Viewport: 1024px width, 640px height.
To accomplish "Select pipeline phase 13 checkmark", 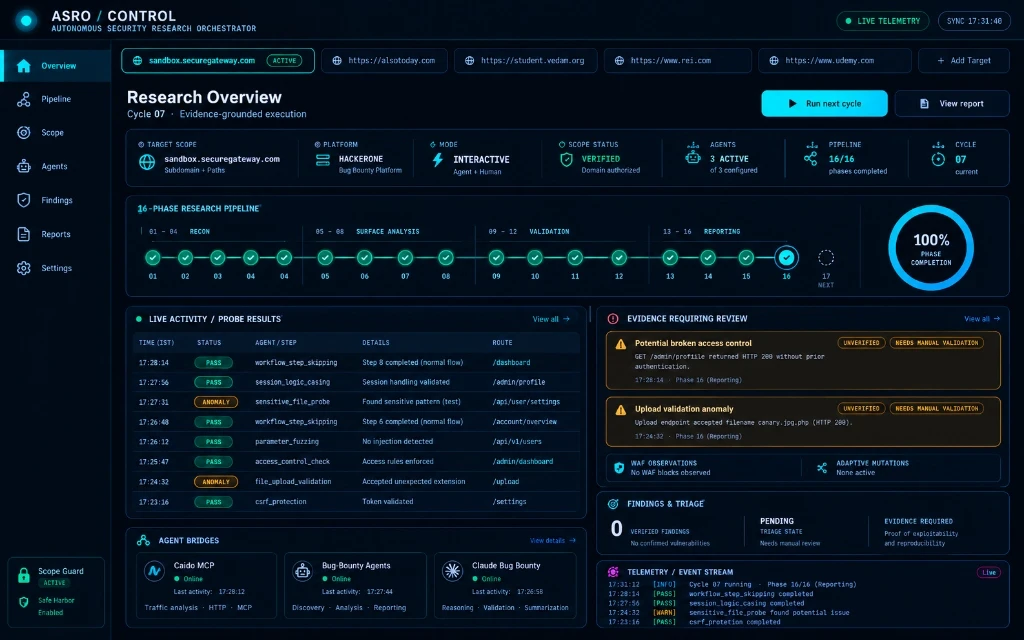I will tap(670, 258).
